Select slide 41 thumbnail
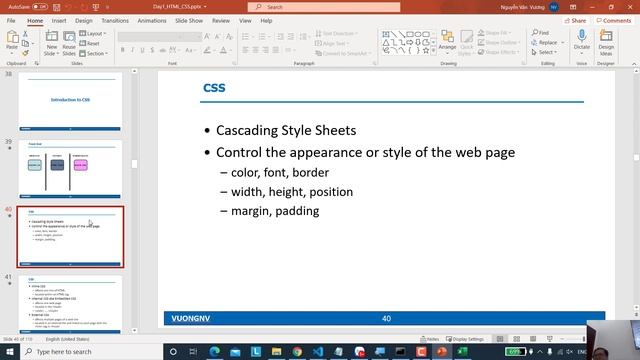 [x=70, y=304]
